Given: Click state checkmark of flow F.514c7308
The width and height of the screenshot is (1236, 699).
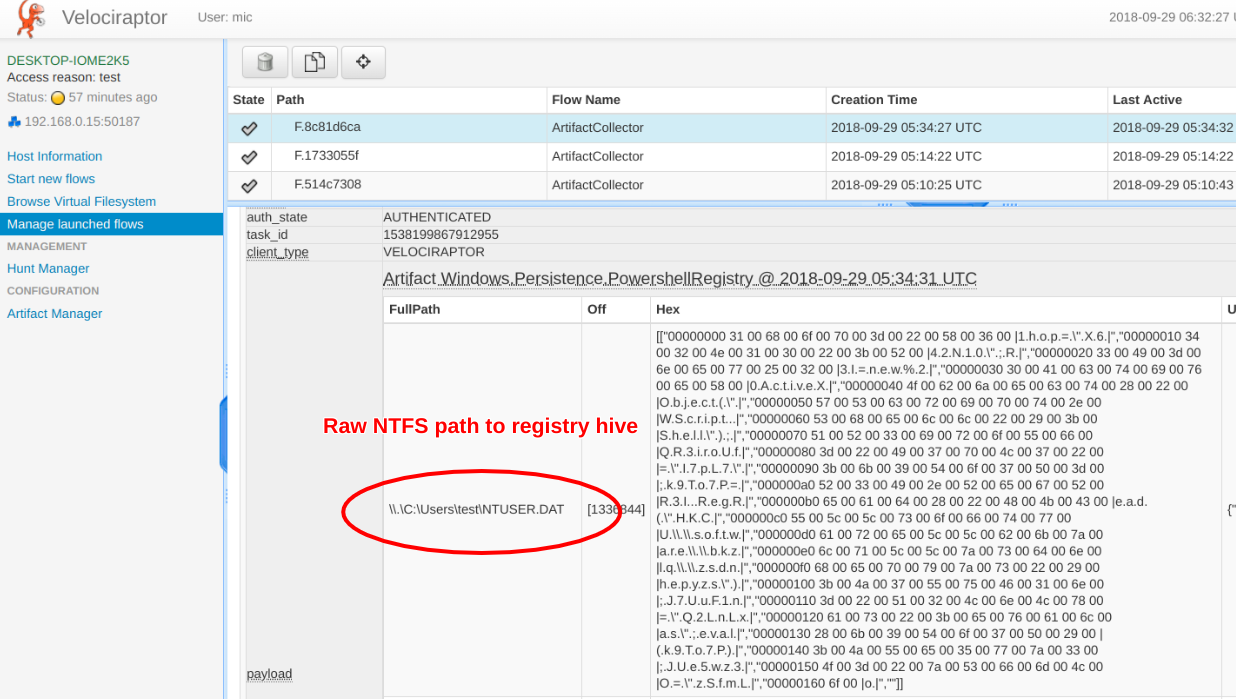Looking at the screenshot, I should click(x=249, y=186).
